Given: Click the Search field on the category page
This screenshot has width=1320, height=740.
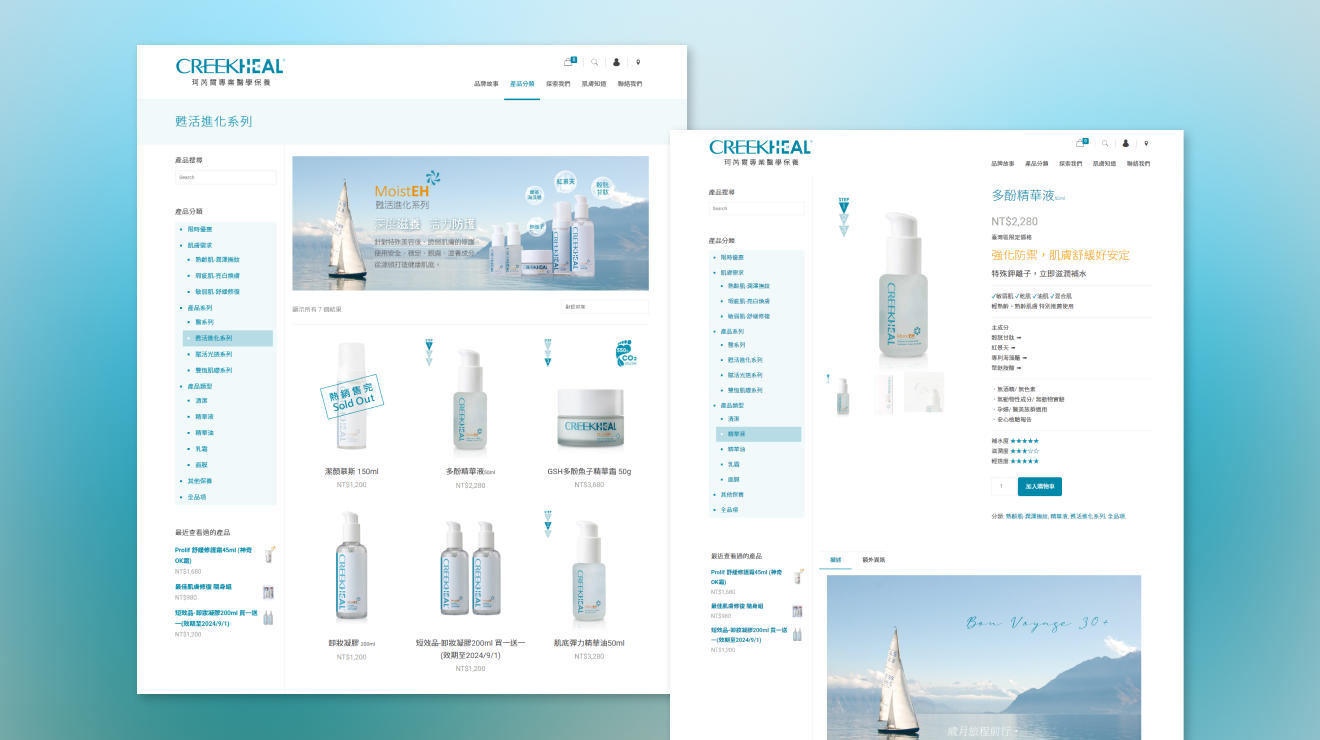Looking at the screenshot, I should click(226, 177).
